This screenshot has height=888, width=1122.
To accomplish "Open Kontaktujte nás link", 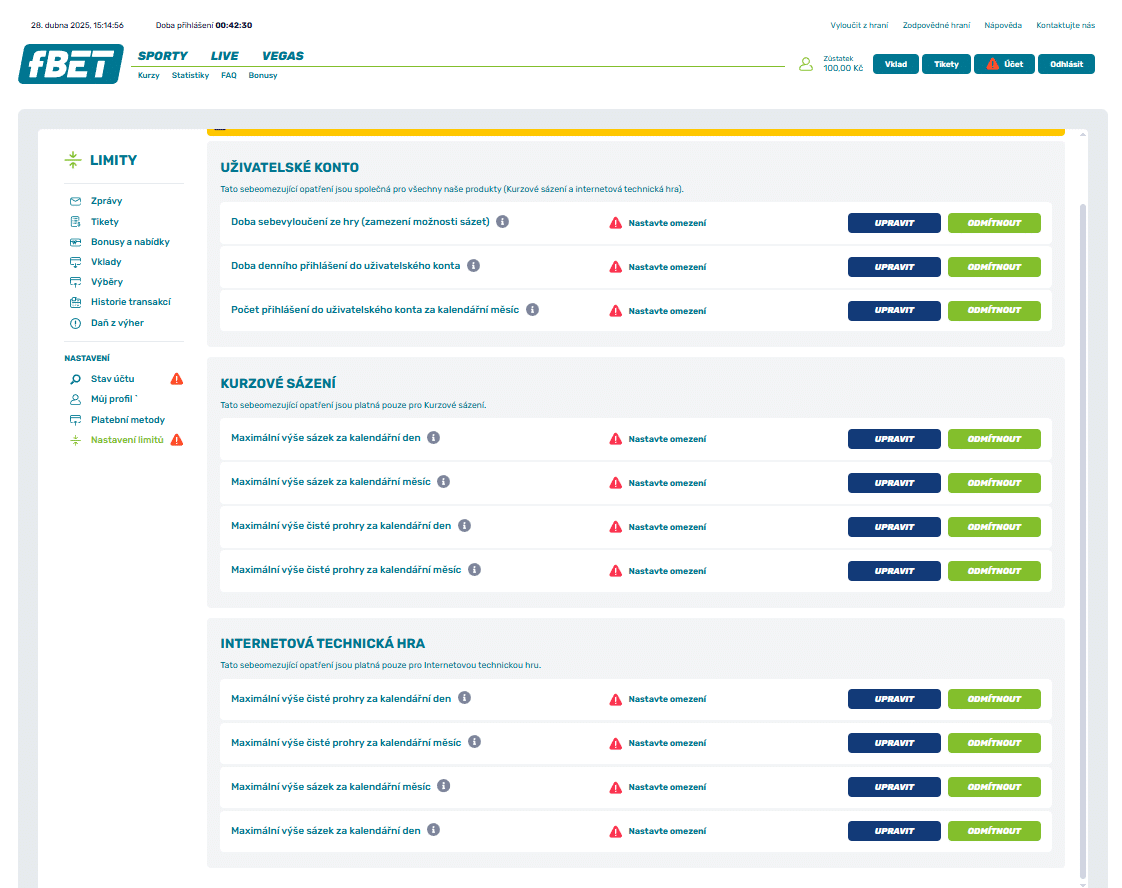I will pyautogui.click(x=1065, y=25).
